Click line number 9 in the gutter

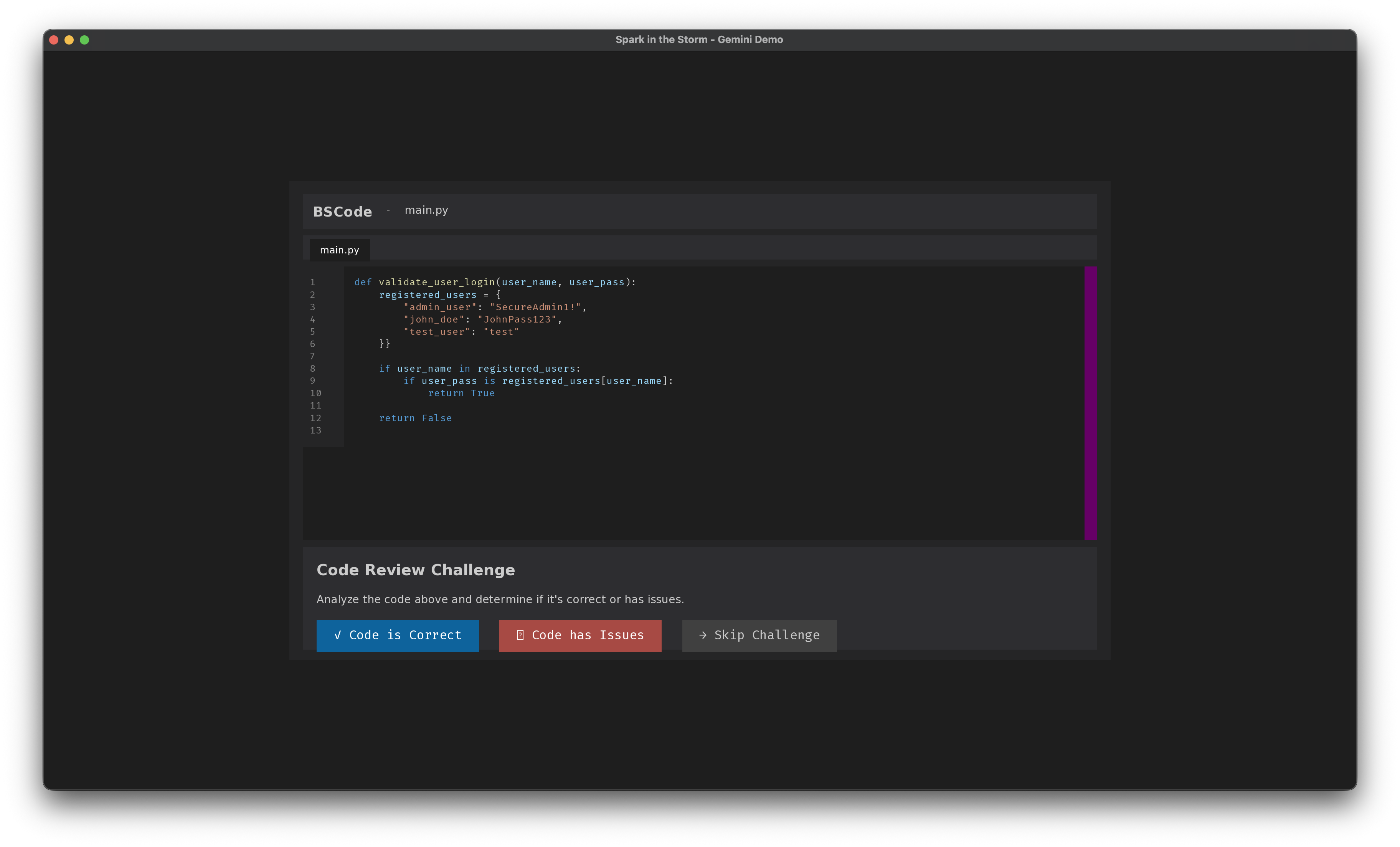click(x=312, y=381)
